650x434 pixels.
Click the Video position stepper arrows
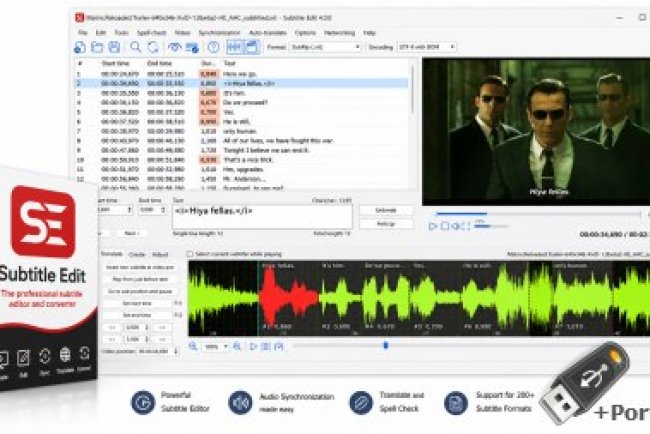point(176,351)
